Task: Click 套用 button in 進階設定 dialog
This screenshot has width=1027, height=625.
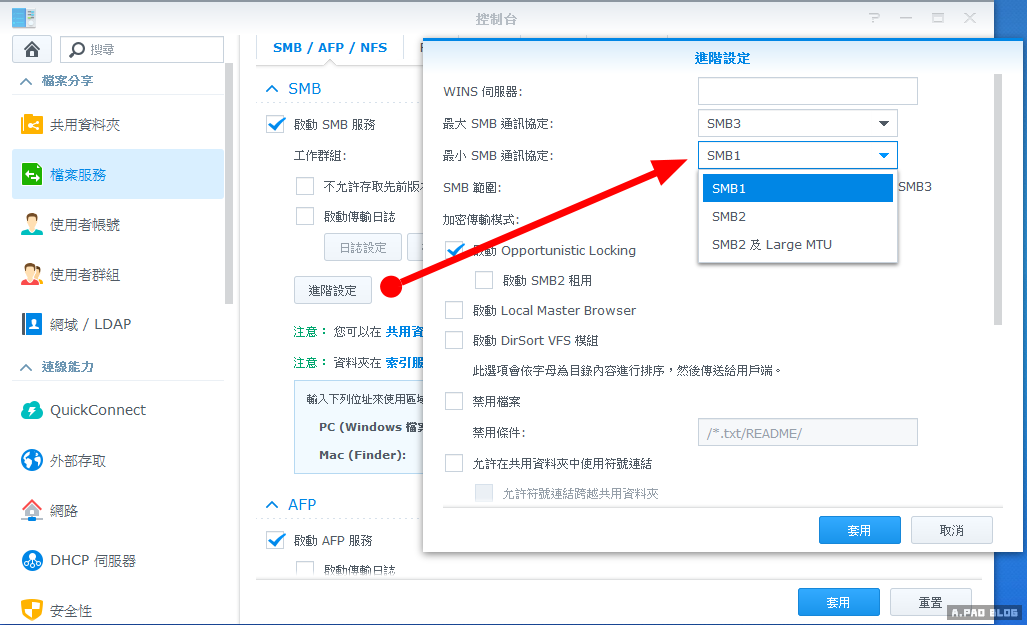Action: [x=859, y=530]
